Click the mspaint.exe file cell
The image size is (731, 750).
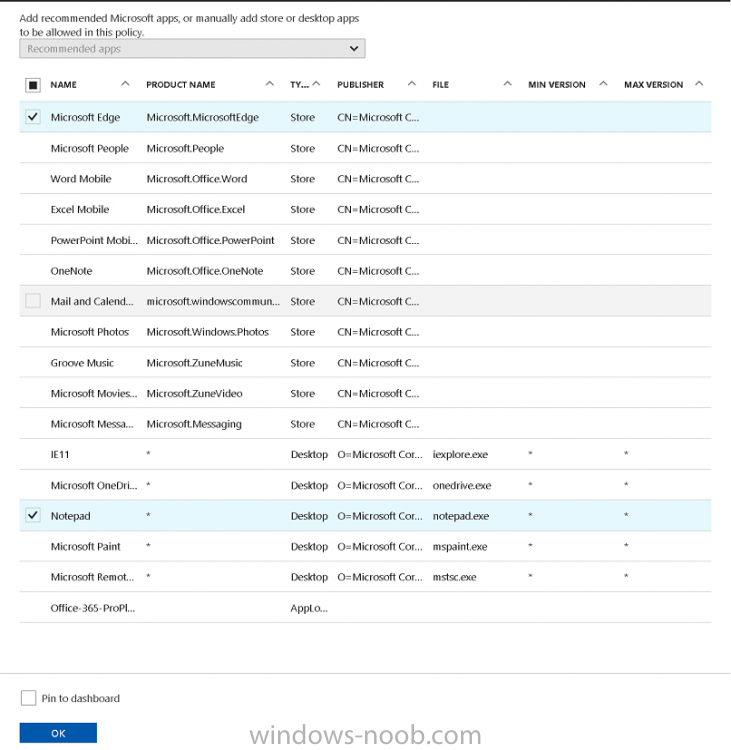460,546
